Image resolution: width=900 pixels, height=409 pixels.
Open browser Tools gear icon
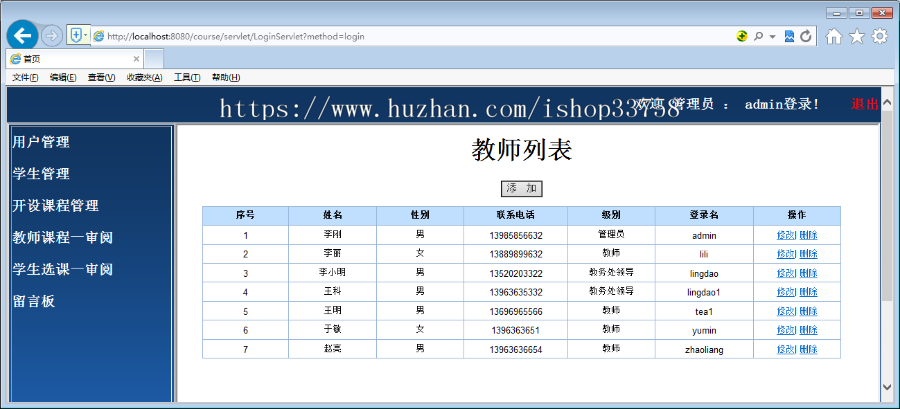point(880,37)
